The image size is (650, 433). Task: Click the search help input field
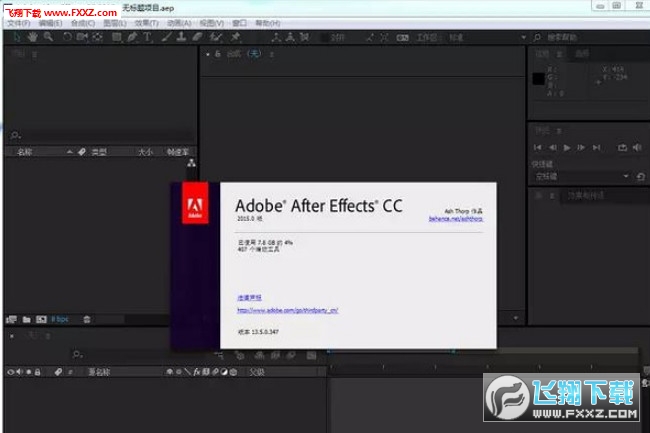coord(588,37)
